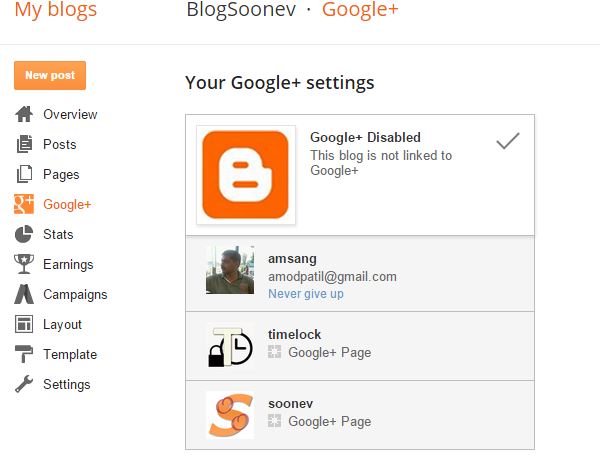Select the Pages sheet icon
Viewport: 600px width, 466px height.
pyautogui.click(x=24, y=174)
